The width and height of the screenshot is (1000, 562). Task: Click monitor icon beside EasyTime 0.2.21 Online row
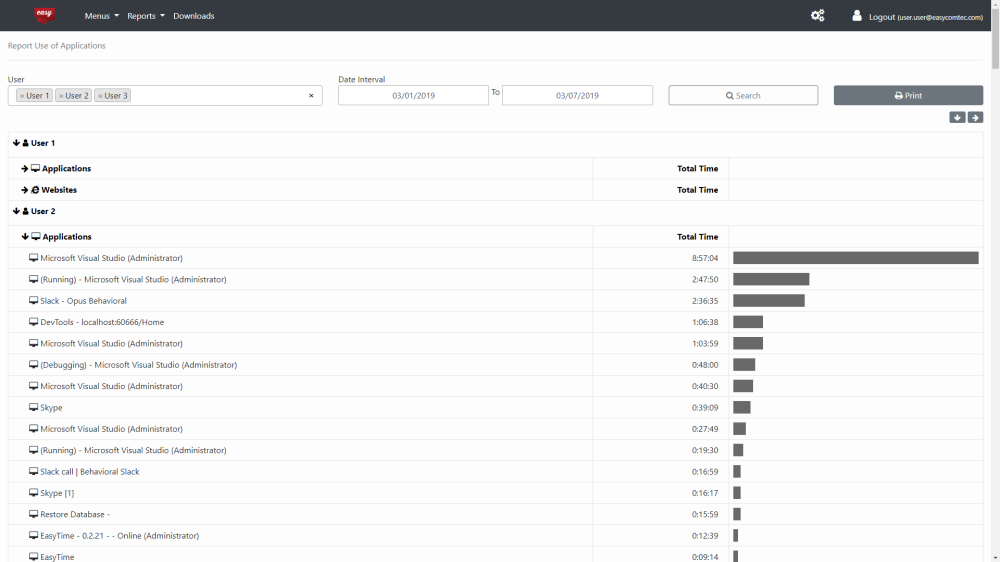coord(33,536)
